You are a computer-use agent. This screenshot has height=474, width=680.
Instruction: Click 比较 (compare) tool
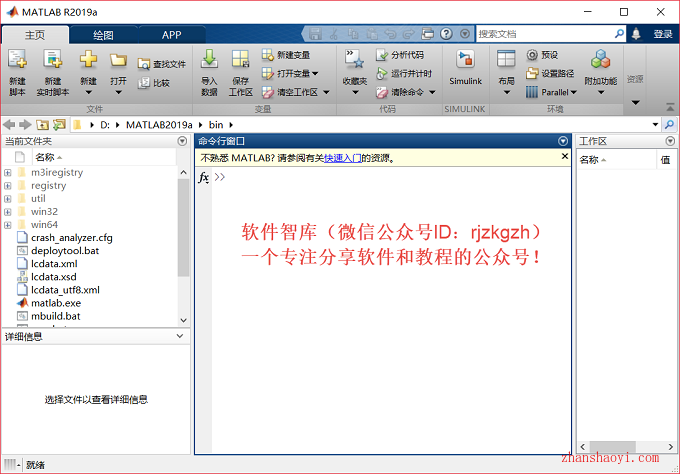coord(154,83)
